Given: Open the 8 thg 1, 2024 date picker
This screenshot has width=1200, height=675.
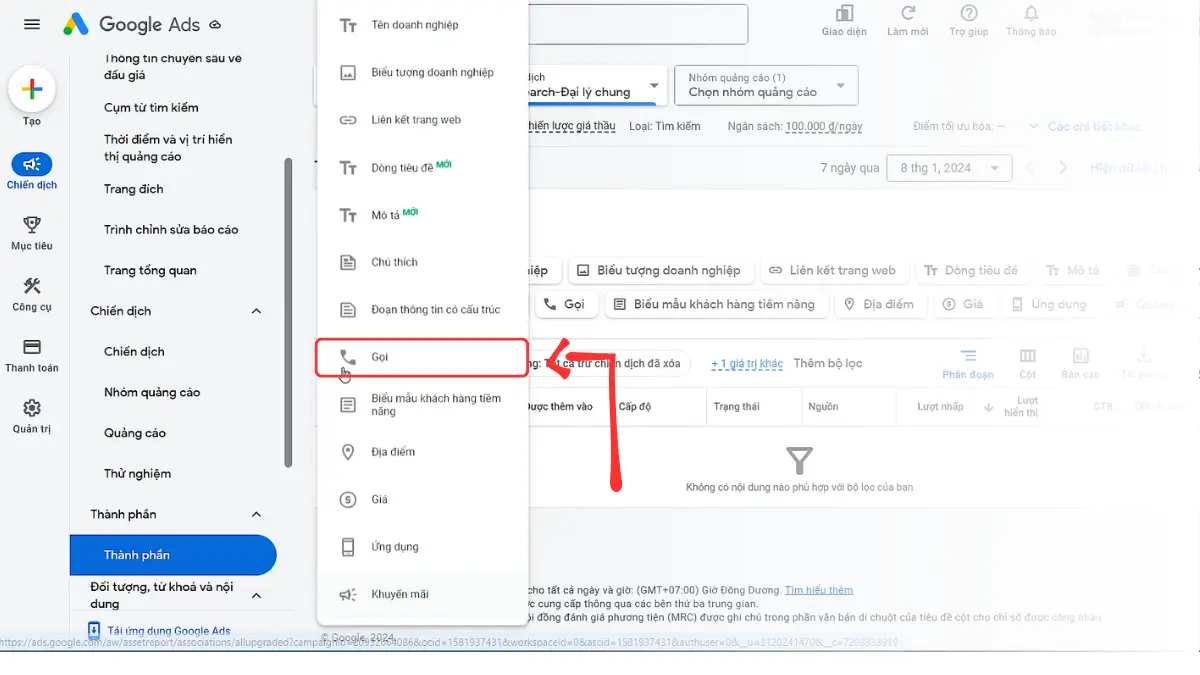Looking at the screenshot, I should tap(949, 168).
